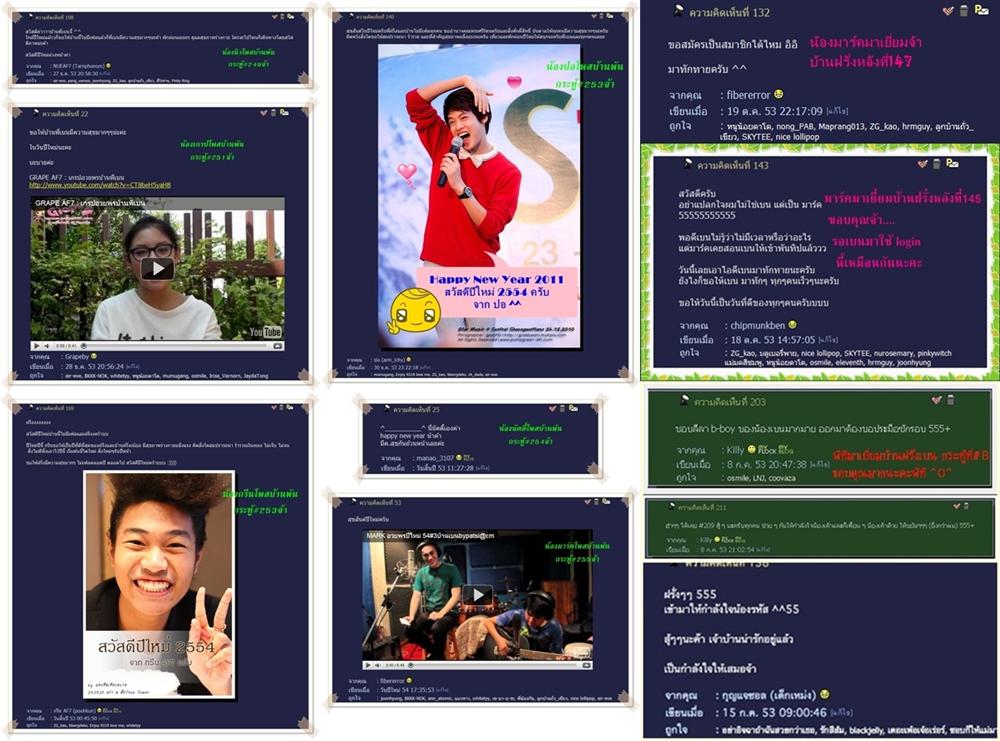Viewport: 1000px width, 741px height.
Task: Click the trash bin icon on comment 143
Action: 936,164
